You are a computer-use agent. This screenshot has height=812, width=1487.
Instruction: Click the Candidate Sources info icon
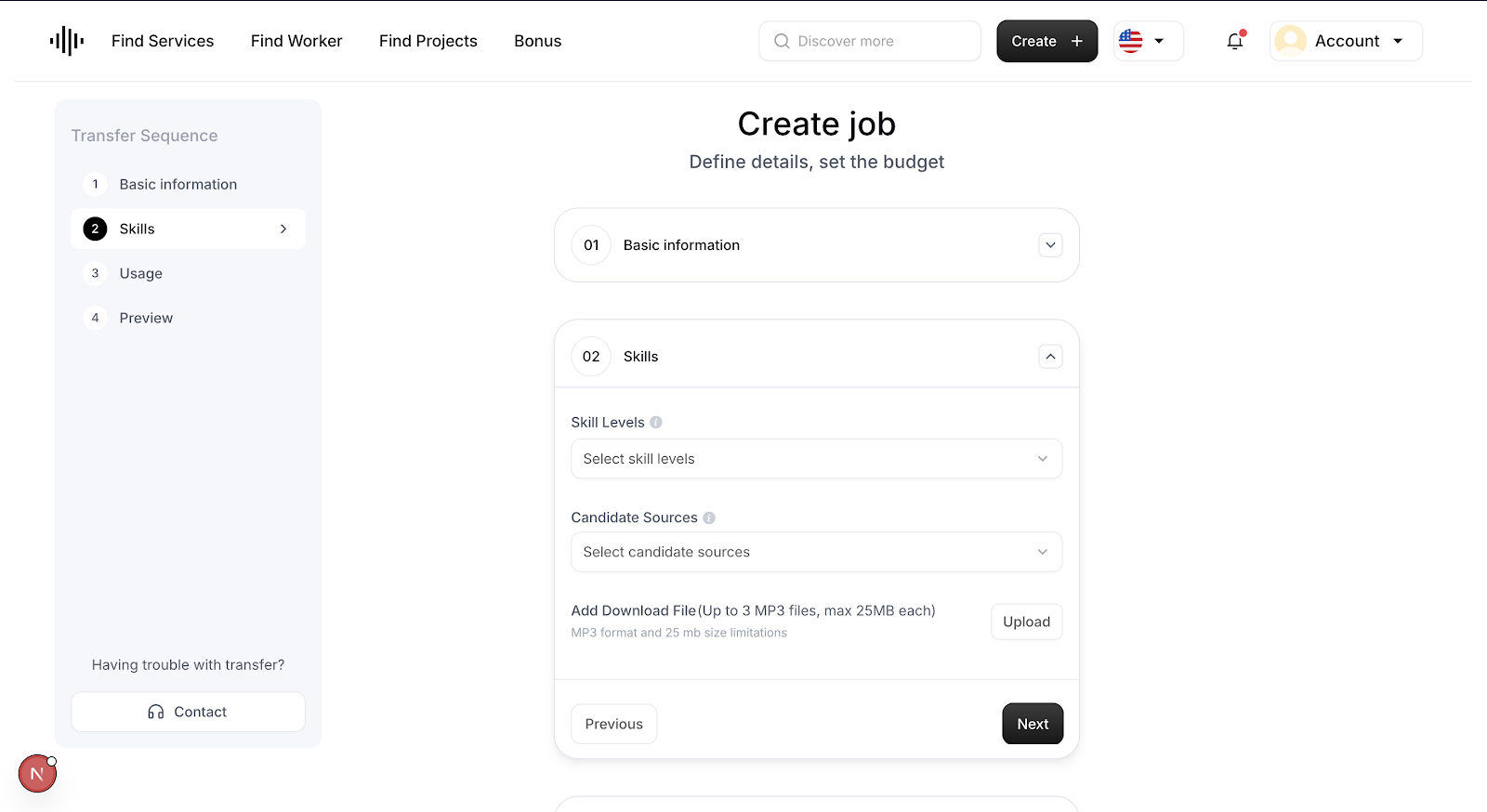tap(709, 517)
